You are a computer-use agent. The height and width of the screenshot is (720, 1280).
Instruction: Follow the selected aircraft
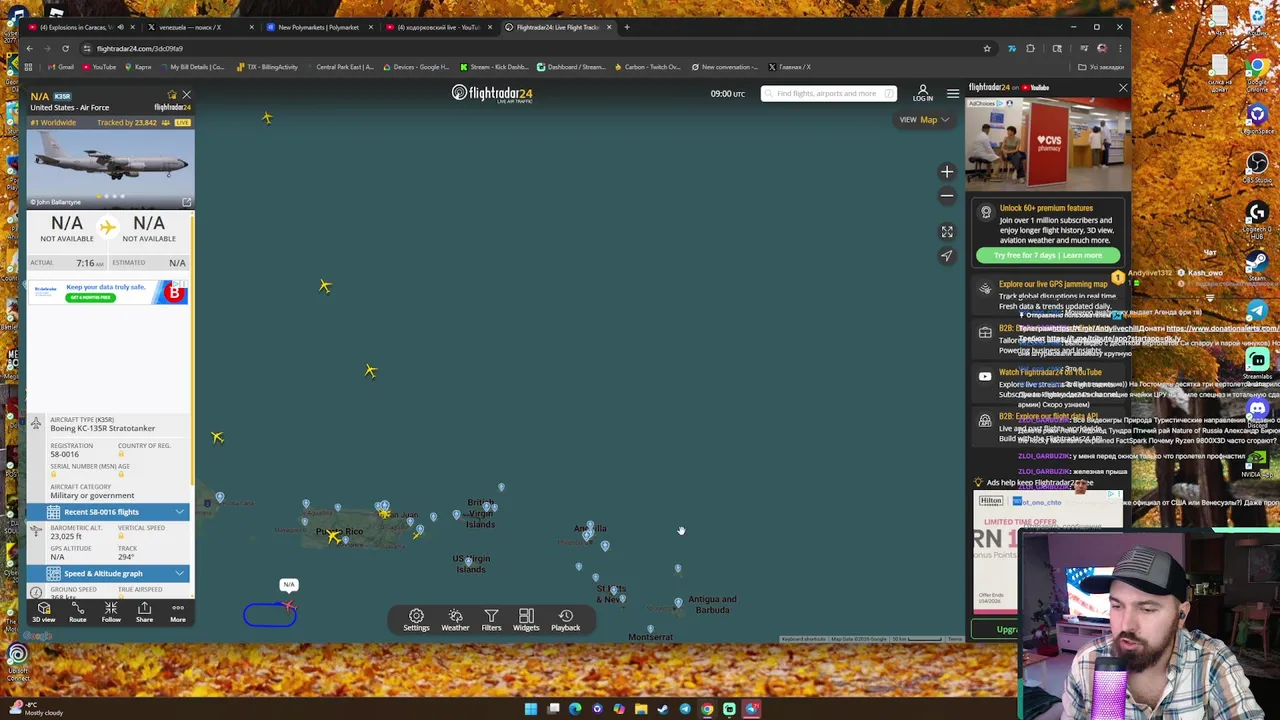coord(111,612)
